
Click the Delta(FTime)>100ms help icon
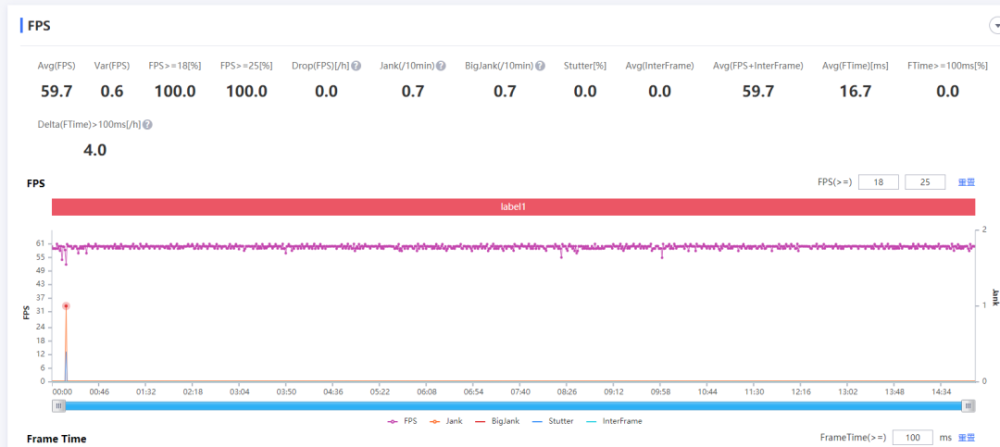pos(147,125)
